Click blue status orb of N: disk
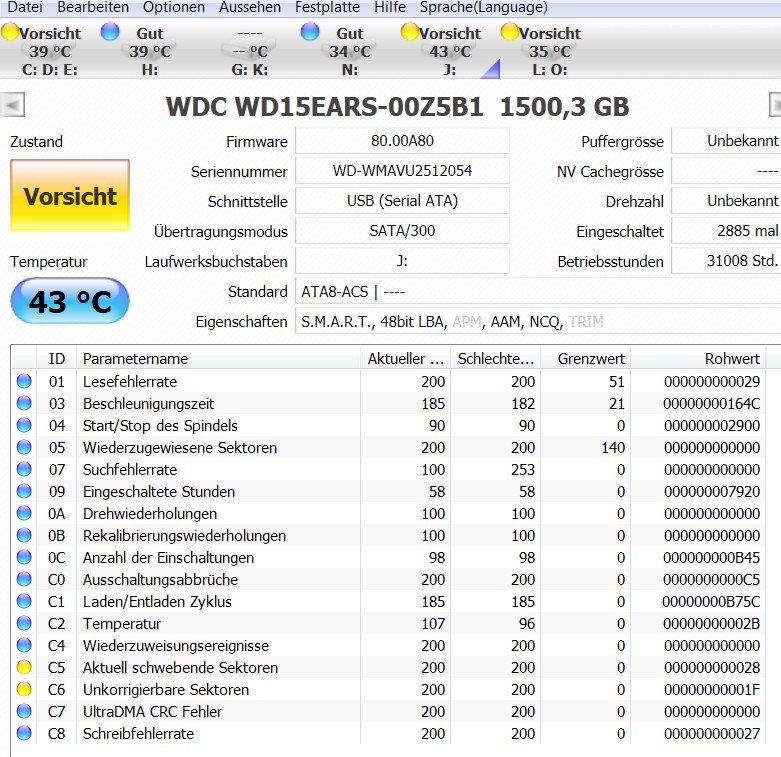Screen dimensions: 781x757 coord(310,31)
